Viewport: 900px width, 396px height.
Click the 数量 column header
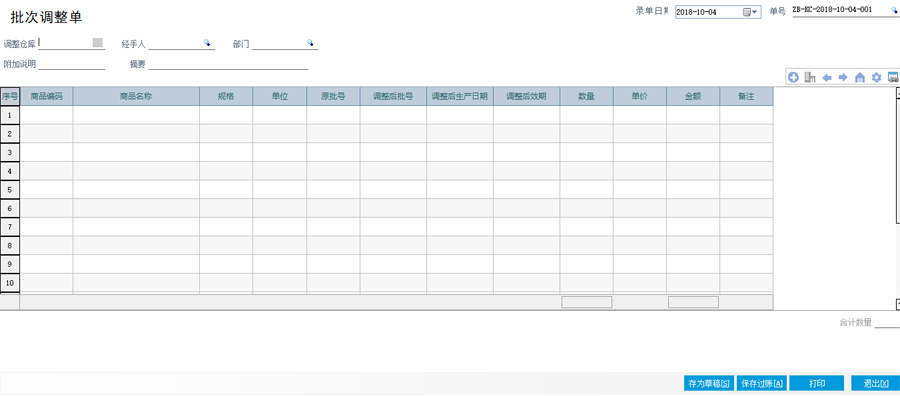click(587, 96)
